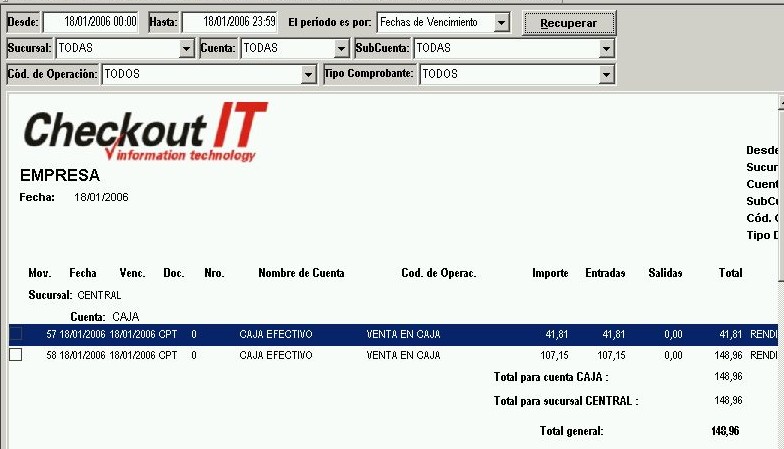Viewport: 784px width, 449px height.
Task: Expand the period type Fechas de Vencimiento dropdown
Action: click(502, 22)
